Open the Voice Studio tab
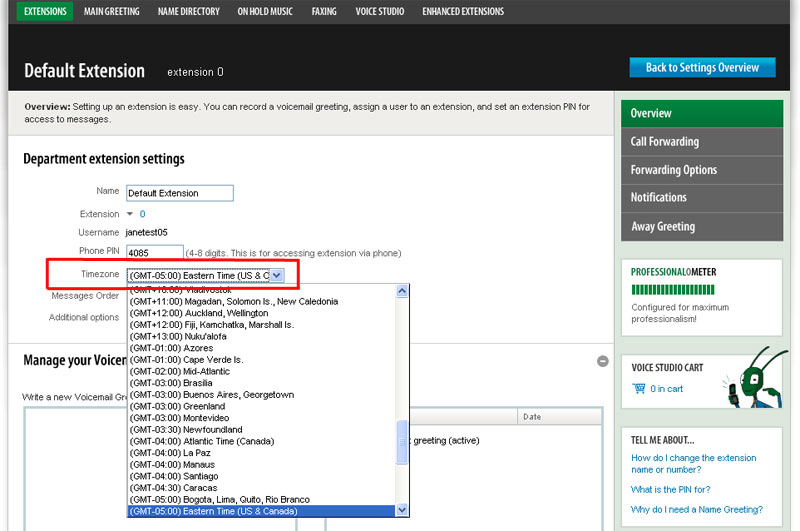 [x=380, y=11]
